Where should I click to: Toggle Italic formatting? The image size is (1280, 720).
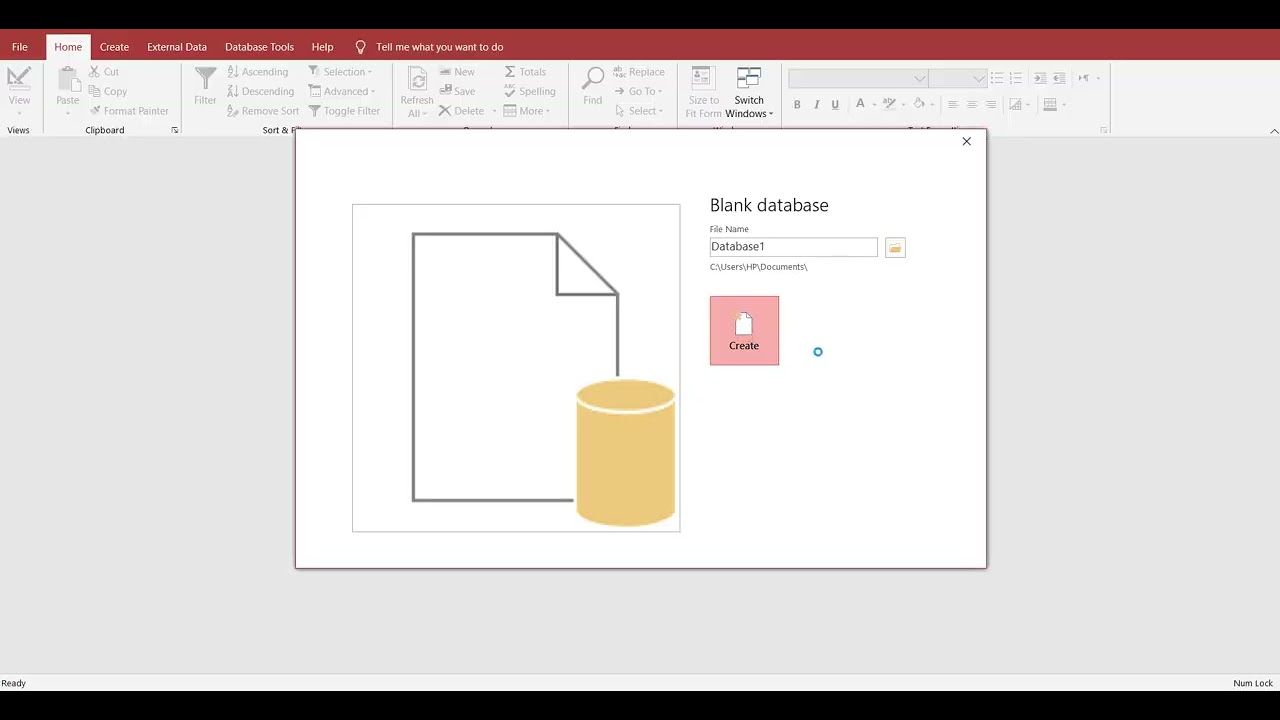816,104
